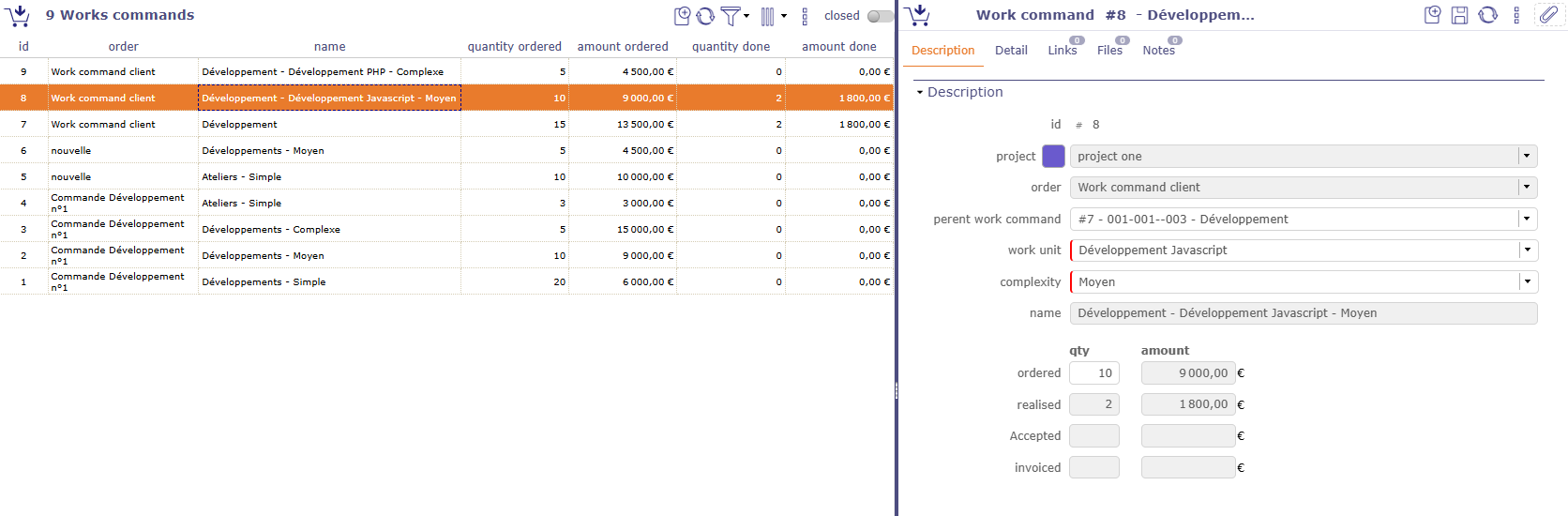The width and height of the screenshot is (1568, 516).
Task: Switch to the Description tab
Action: pyautogui.click(x=942, y=51)
